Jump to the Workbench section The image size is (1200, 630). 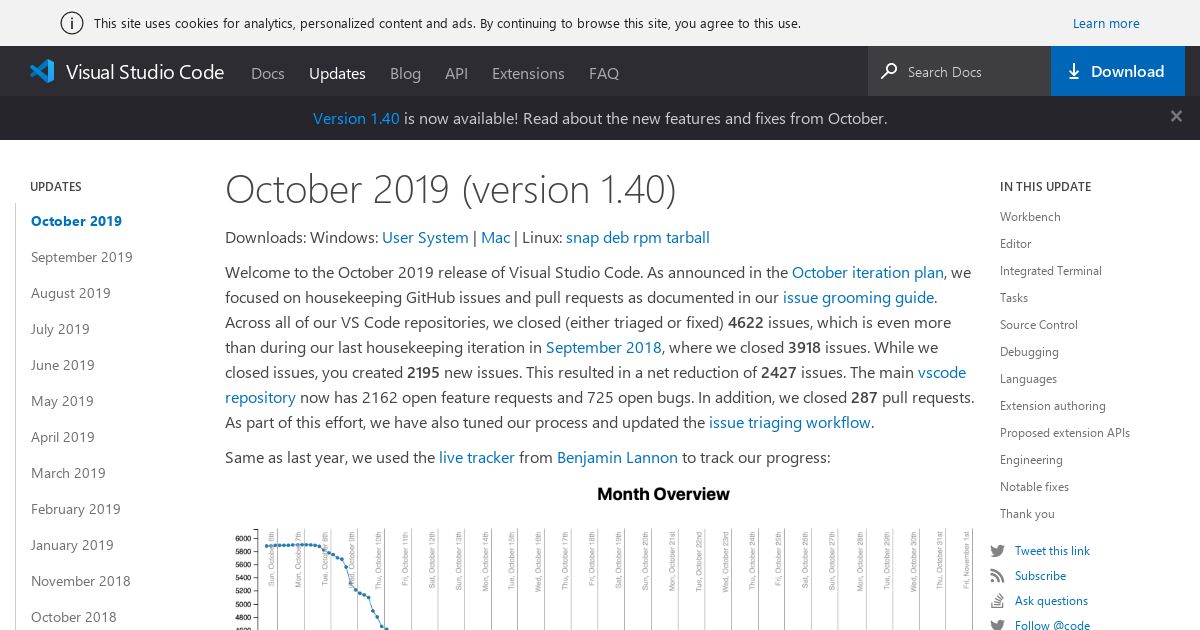click(1030, 217)
